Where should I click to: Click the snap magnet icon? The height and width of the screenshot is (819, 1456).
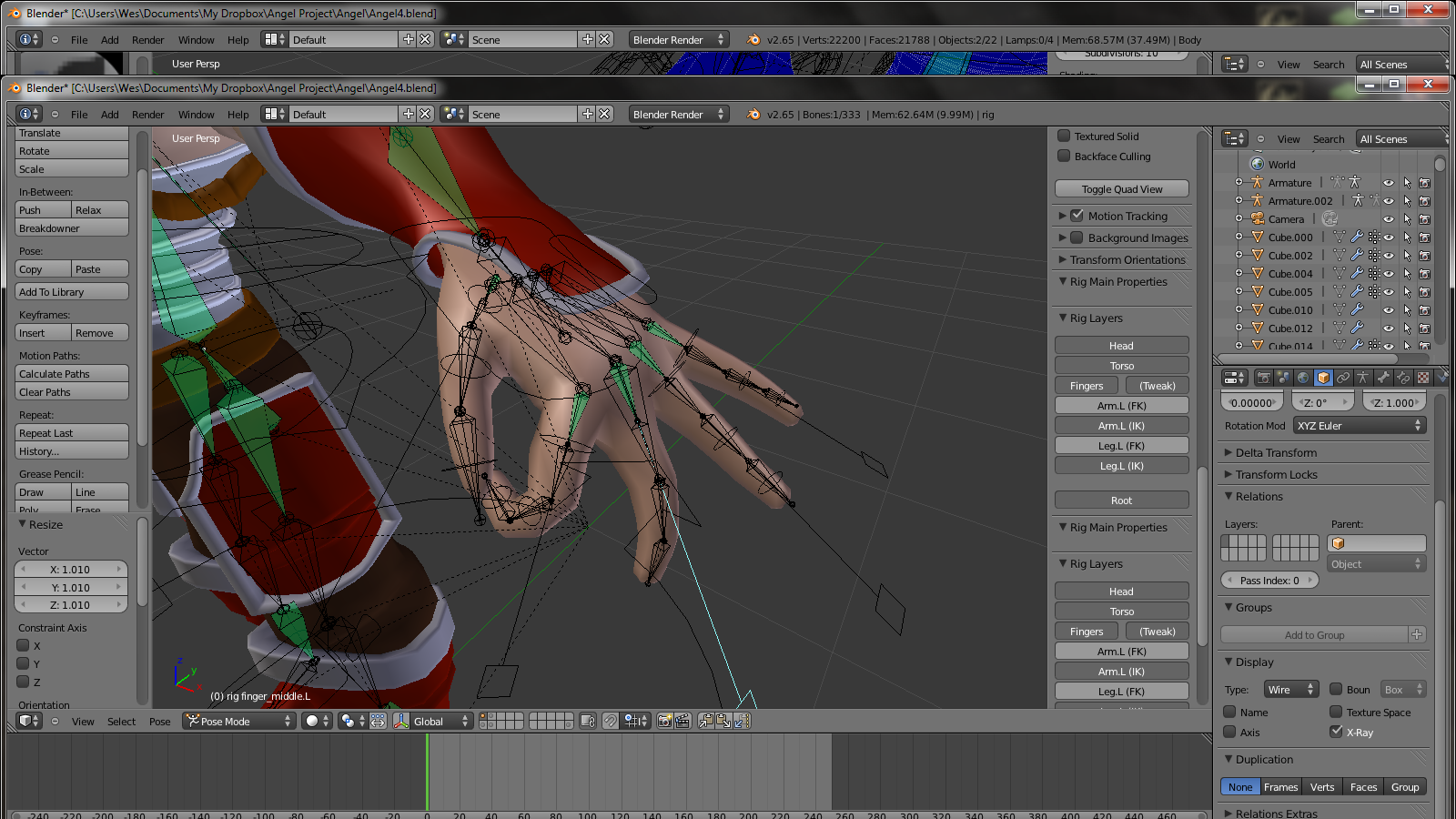click(611, 721)
